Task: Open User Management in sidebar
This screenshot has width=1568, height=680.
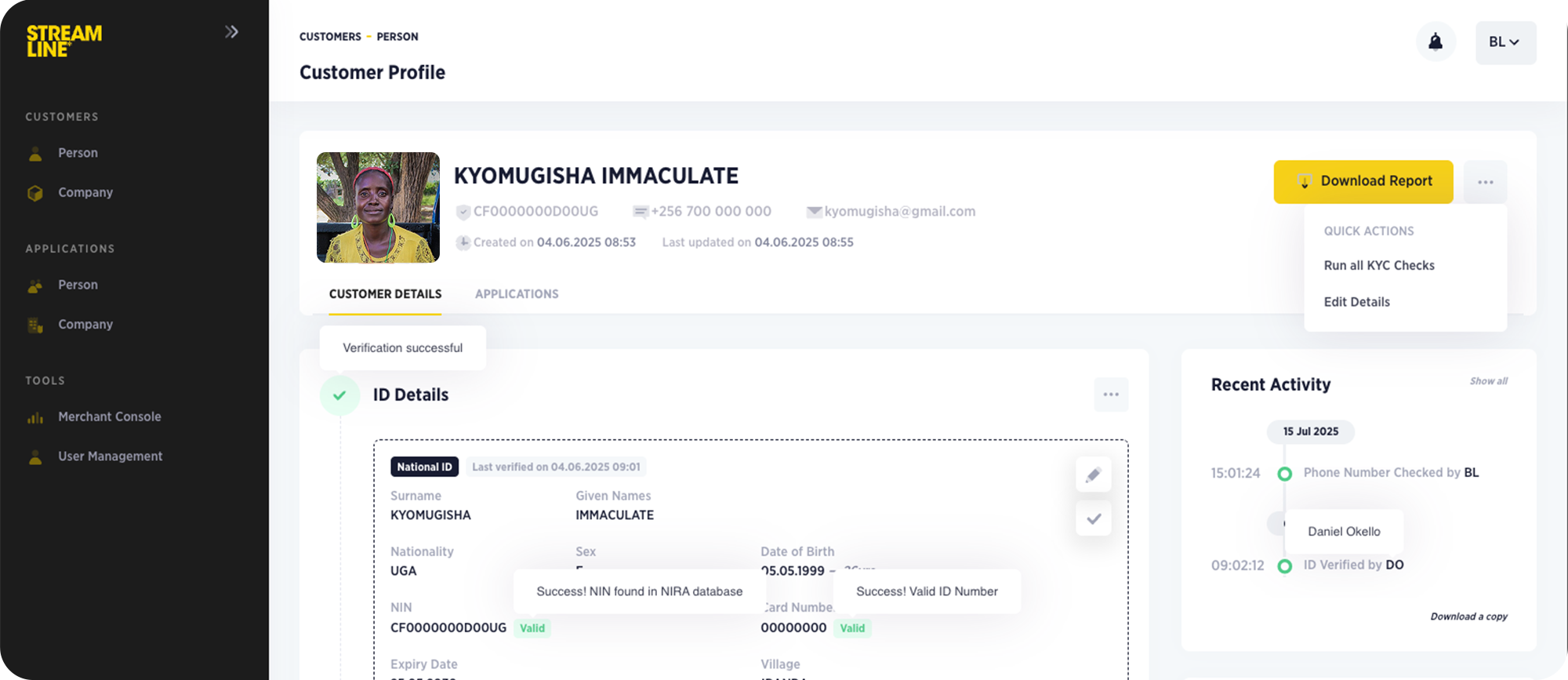Action: pos(110,456)
